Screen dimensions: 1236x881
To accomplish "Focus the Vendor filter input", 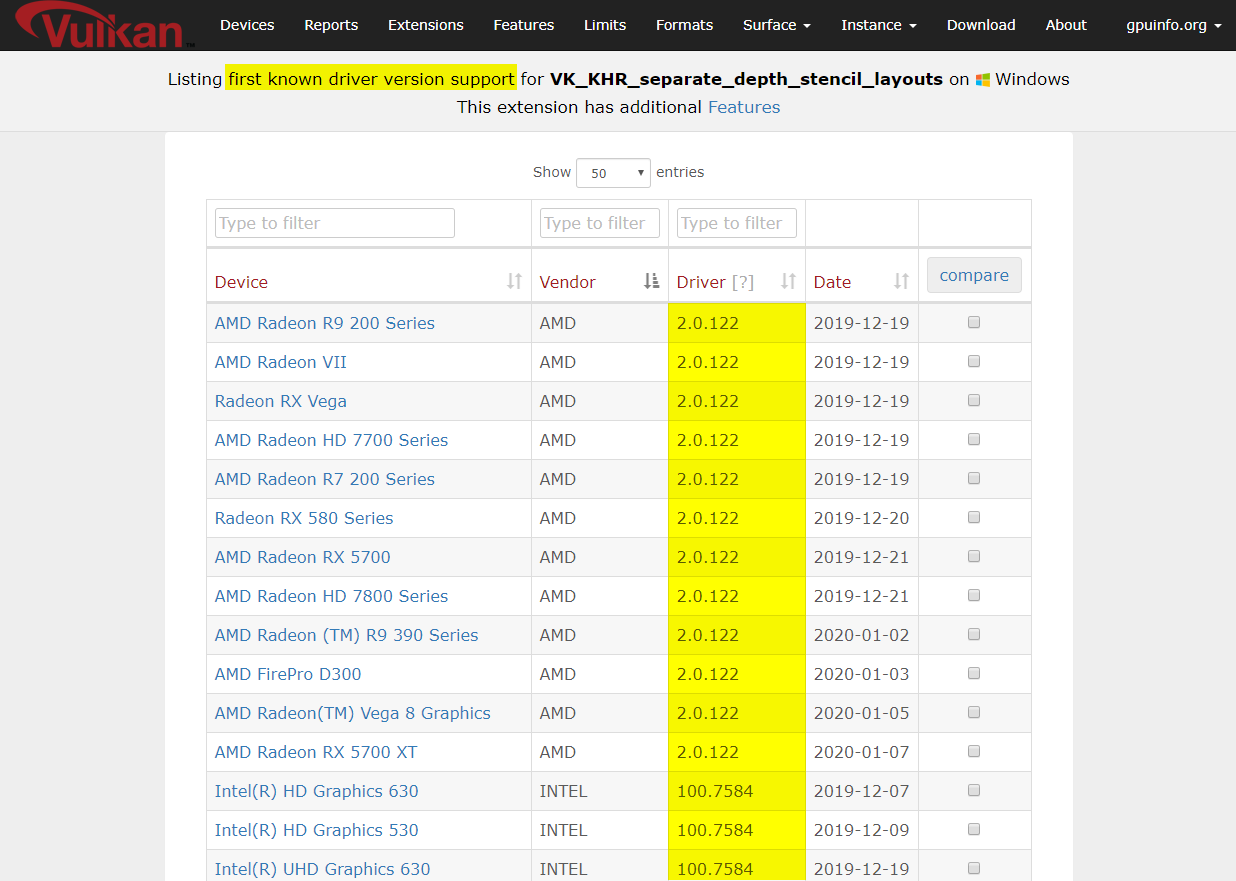I will tap(600, 223).
